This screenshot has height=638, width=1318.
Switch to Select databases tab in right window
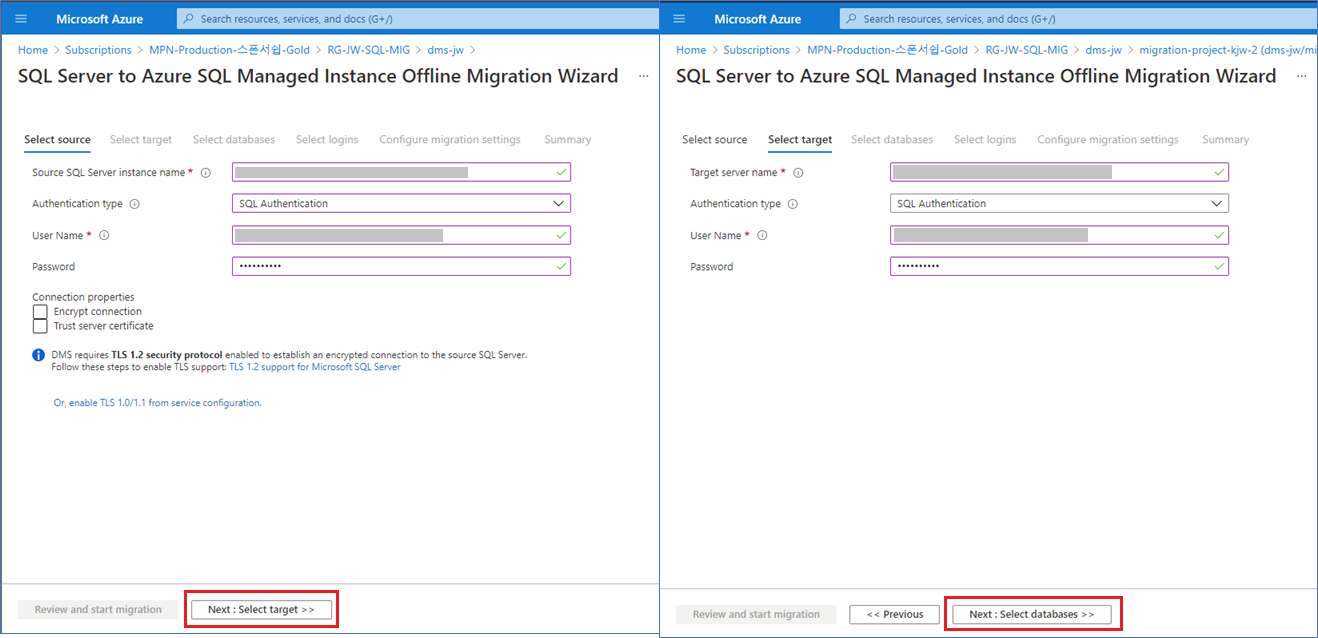892,140
